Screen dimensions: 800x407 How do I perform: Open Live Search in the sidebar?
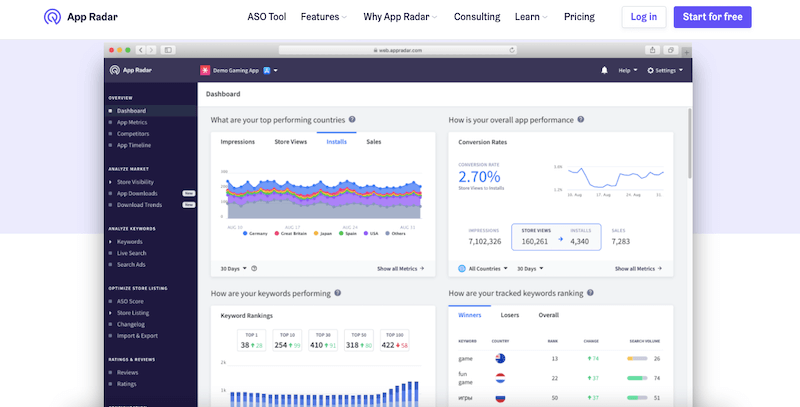(131, 253)
